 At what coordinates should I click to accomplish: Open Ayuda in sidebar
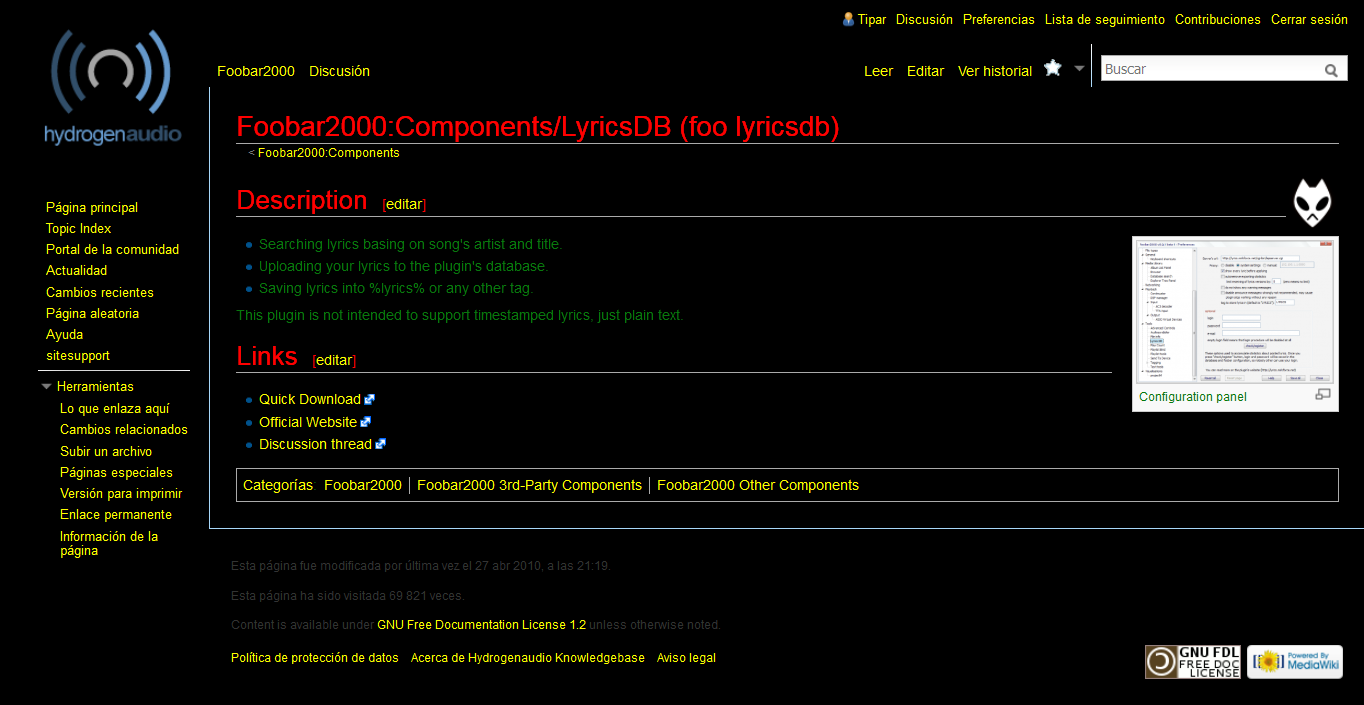pyautogui.click(x=65, y=334)
